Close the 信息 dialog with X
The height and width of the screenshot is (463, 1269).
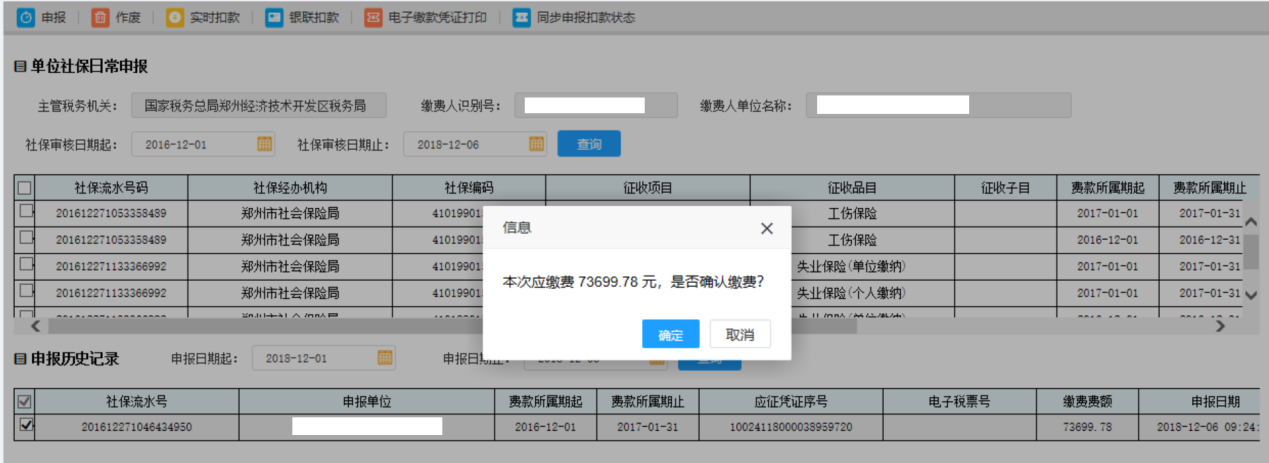click(767, 228)
